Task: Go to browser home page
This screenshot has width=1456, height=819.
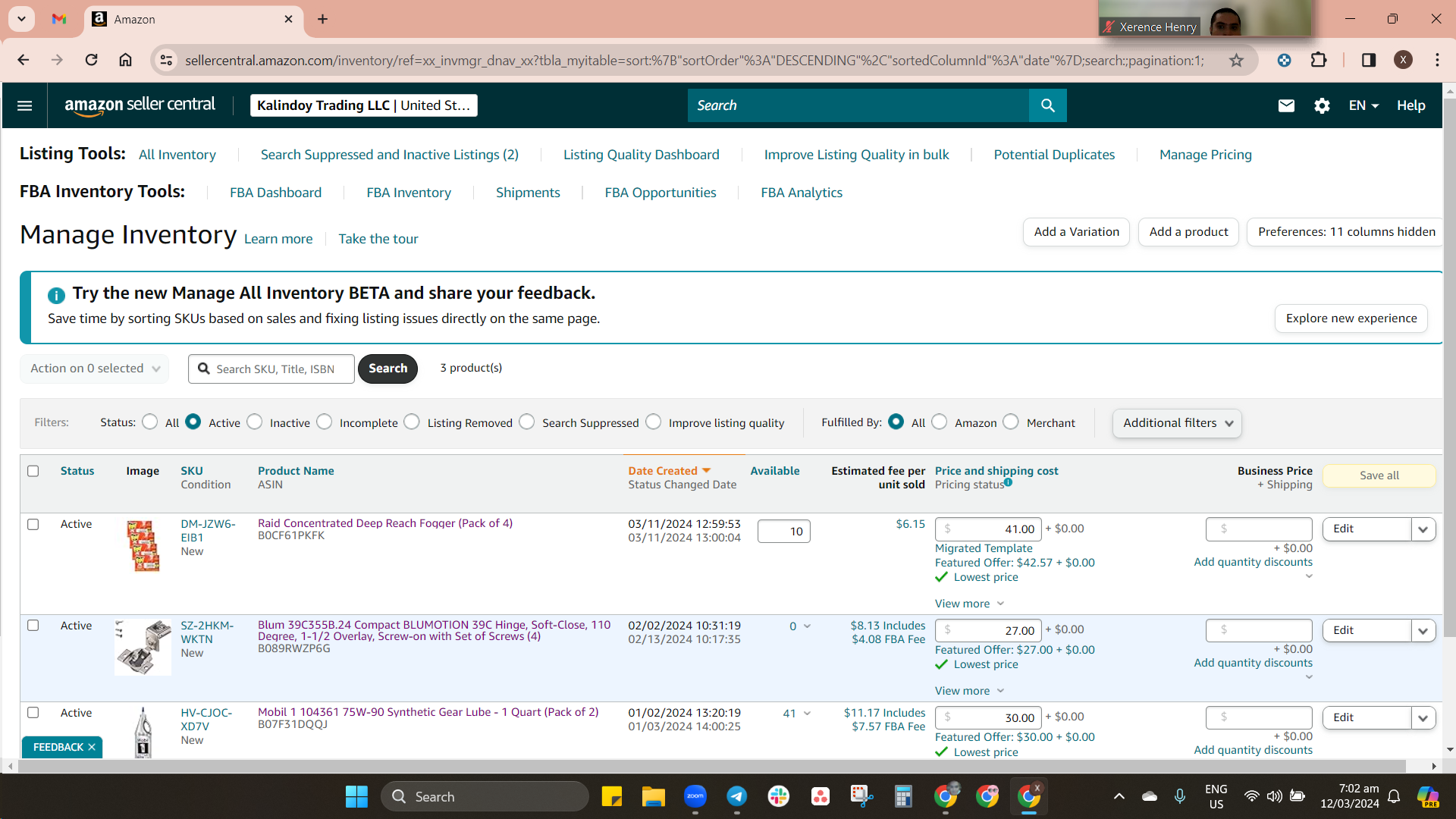Action: pos(125,60)
